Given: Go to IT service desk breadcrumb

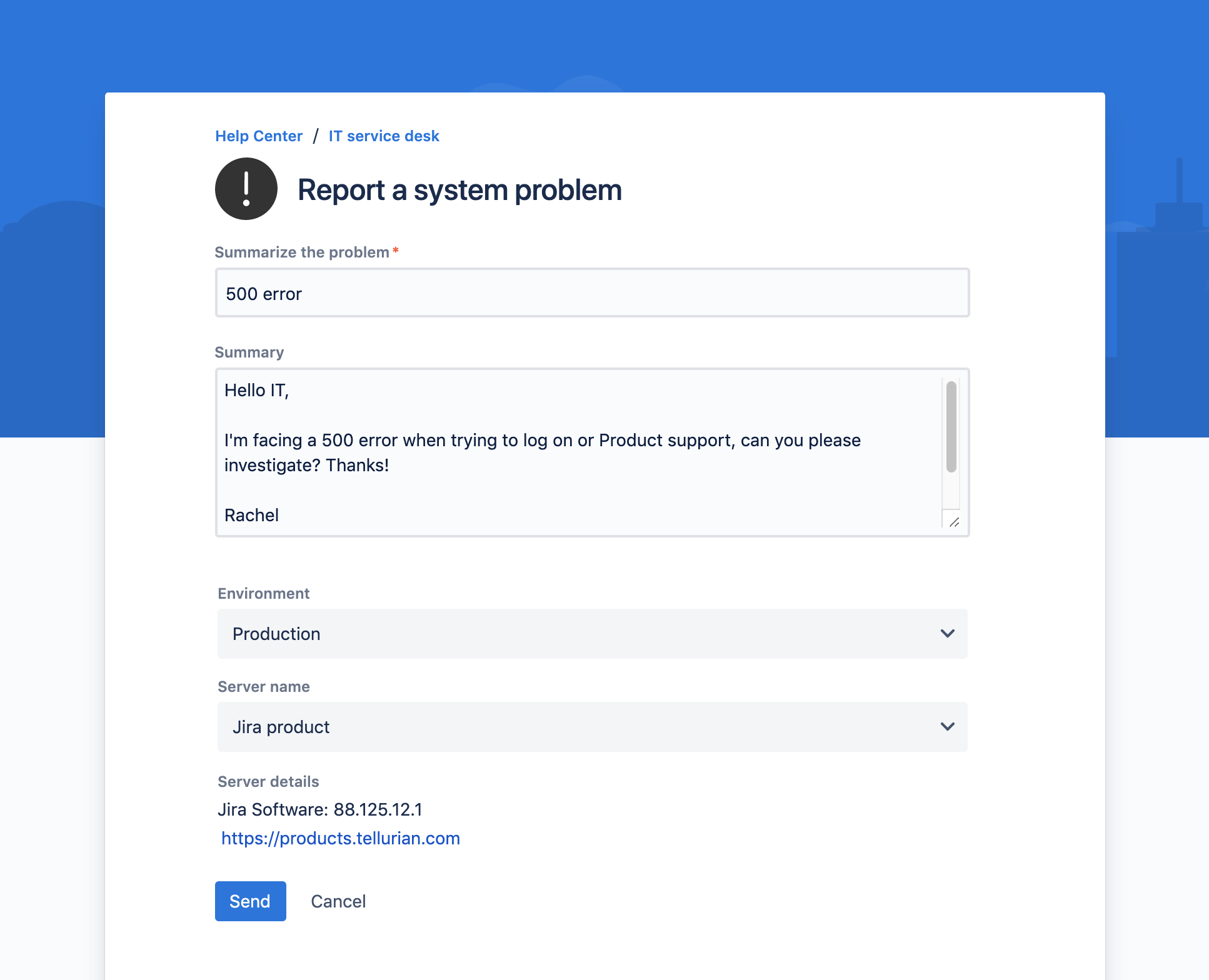Looking at the screenshot, I should [384, 136].
